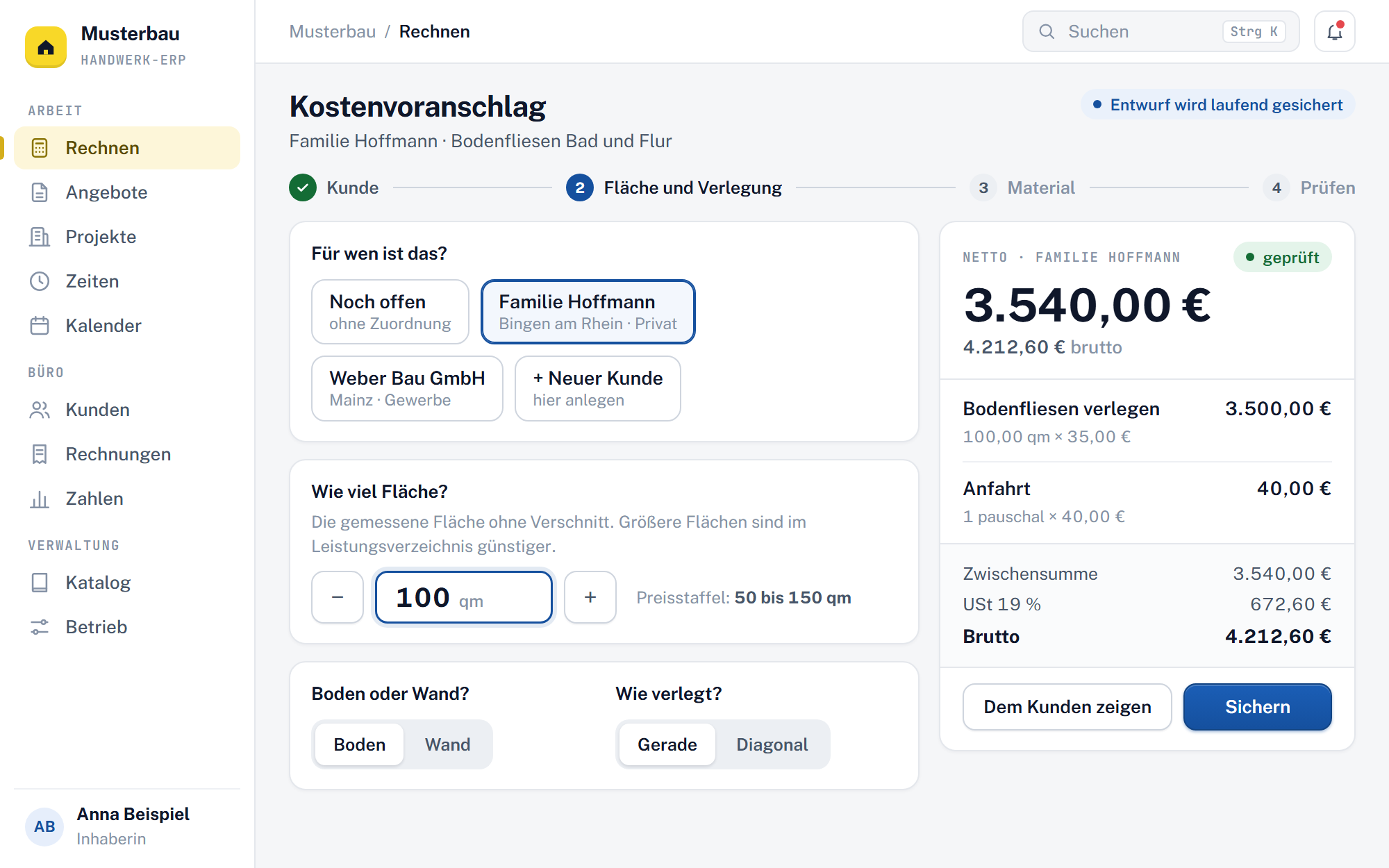This screenshot has width=1389, height=868.
Task: Click the Zeiten clock icon
Action: pos(40,281)
